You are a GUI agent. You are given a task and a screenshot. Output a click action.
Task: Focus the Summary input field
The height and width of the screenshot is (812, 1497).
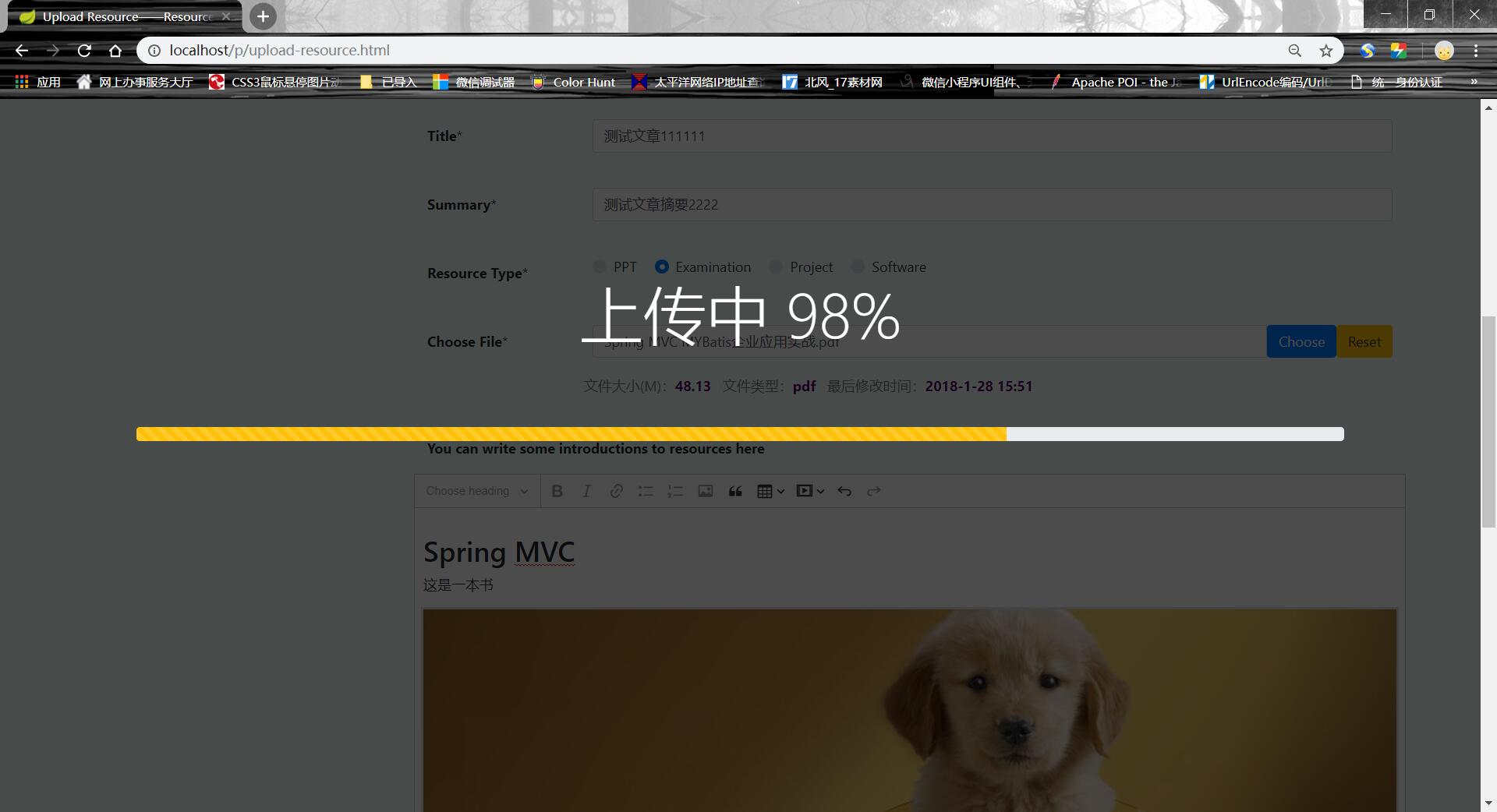[x=992, y=204]
